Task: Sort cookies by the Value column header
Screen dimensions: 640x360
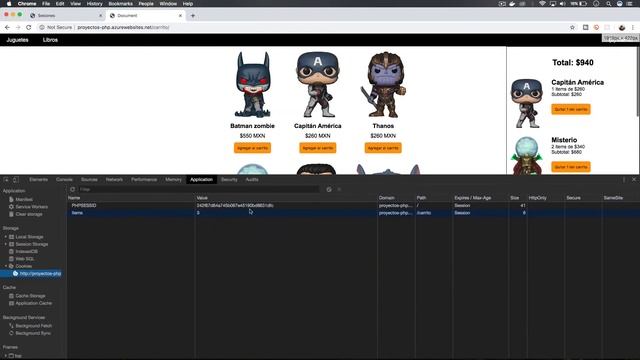Action: pyautogui.click(x=286, y=198)
